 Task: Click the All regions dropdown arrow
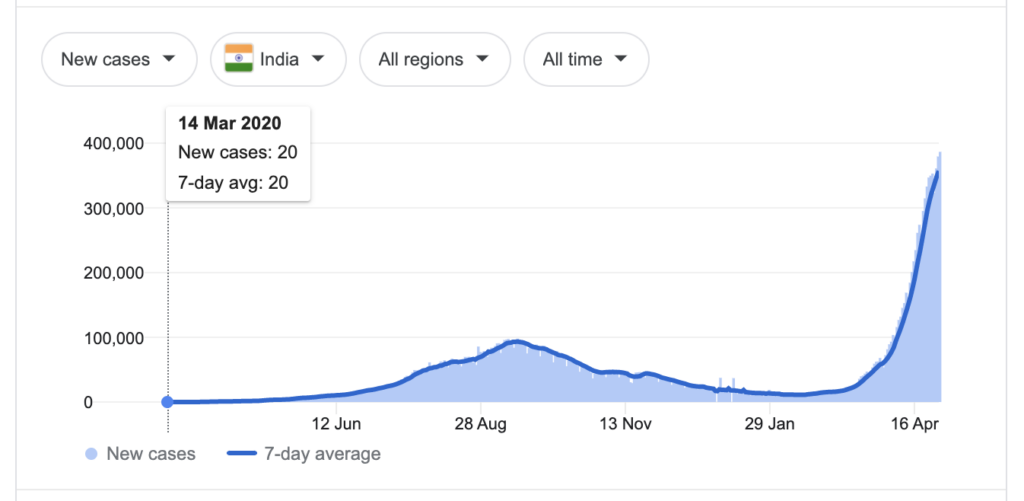click(x=482, y=59)
